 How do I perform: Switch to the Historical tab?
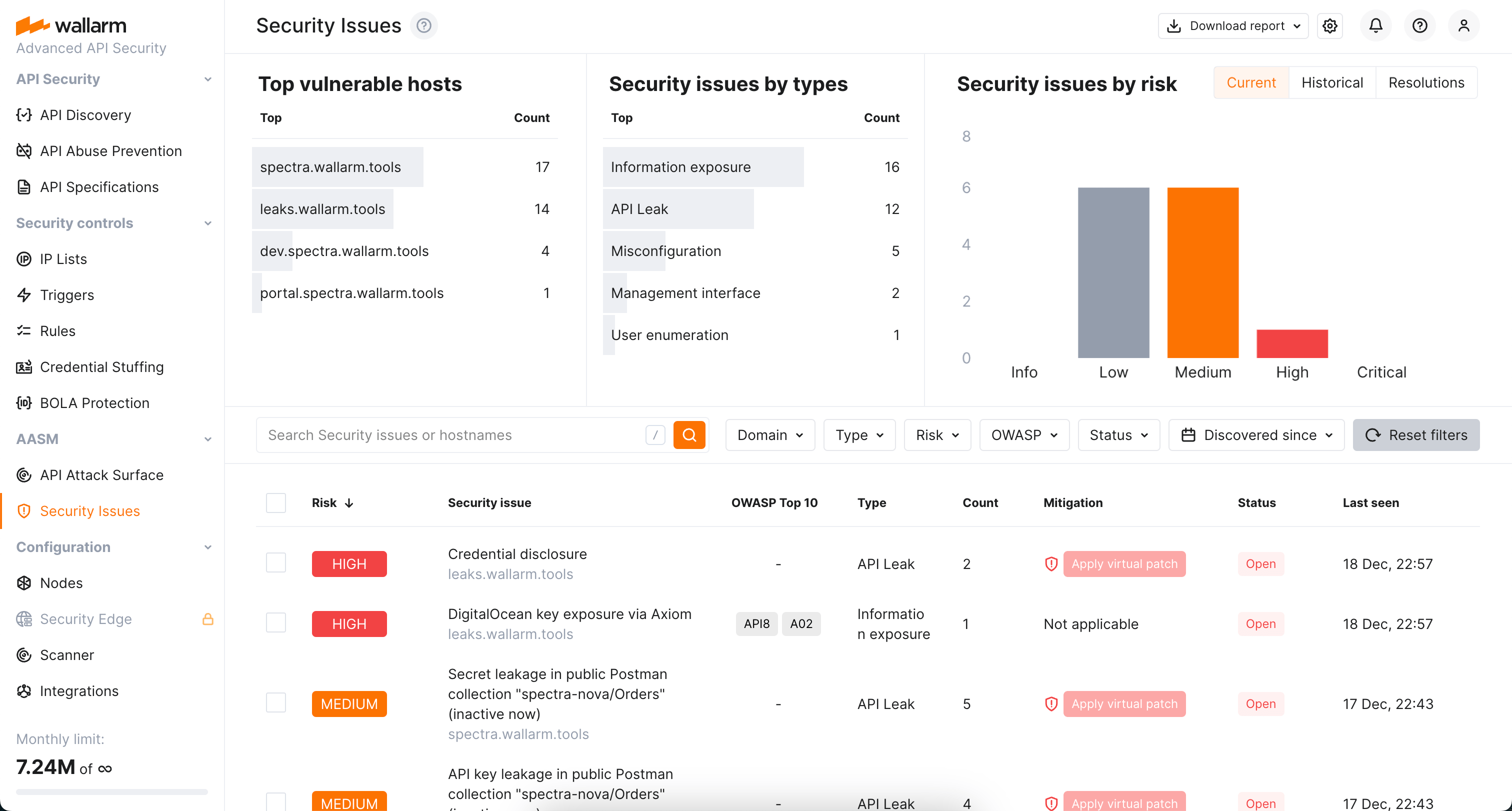click(1332, 82)
